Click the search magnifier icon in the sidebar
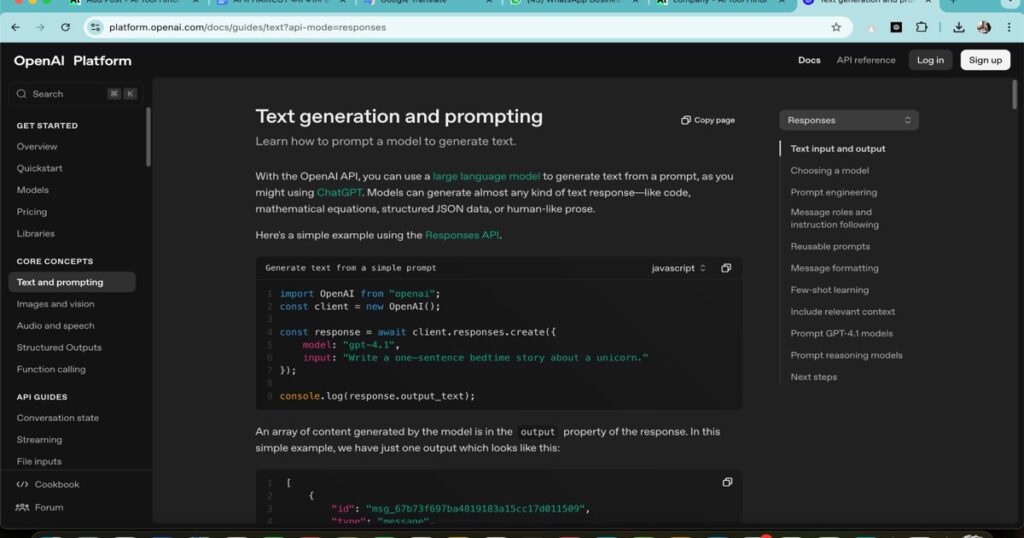The width and height of the screenshot is (1024, 538). (x=22, y=94)
